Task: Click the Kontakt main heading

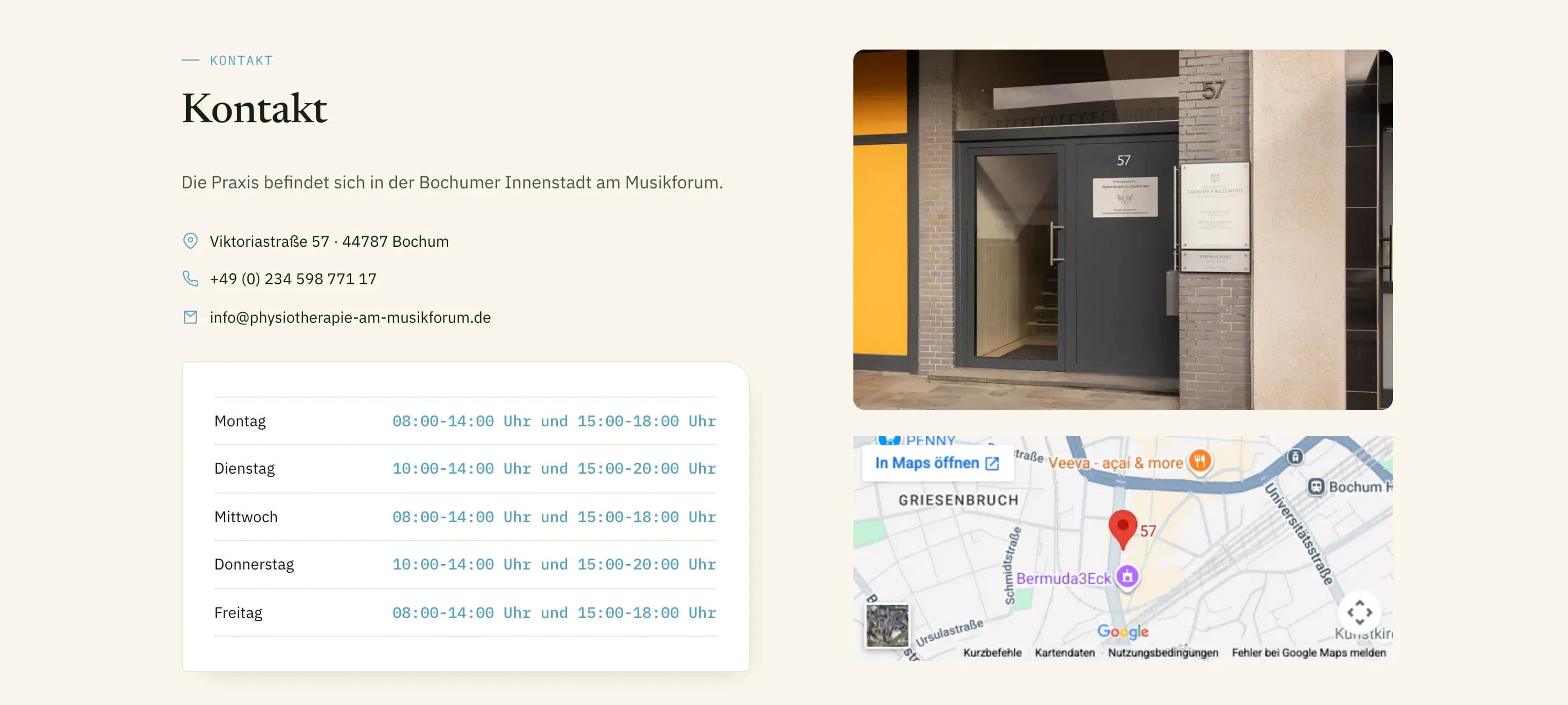Action: (x=254, y=109)
